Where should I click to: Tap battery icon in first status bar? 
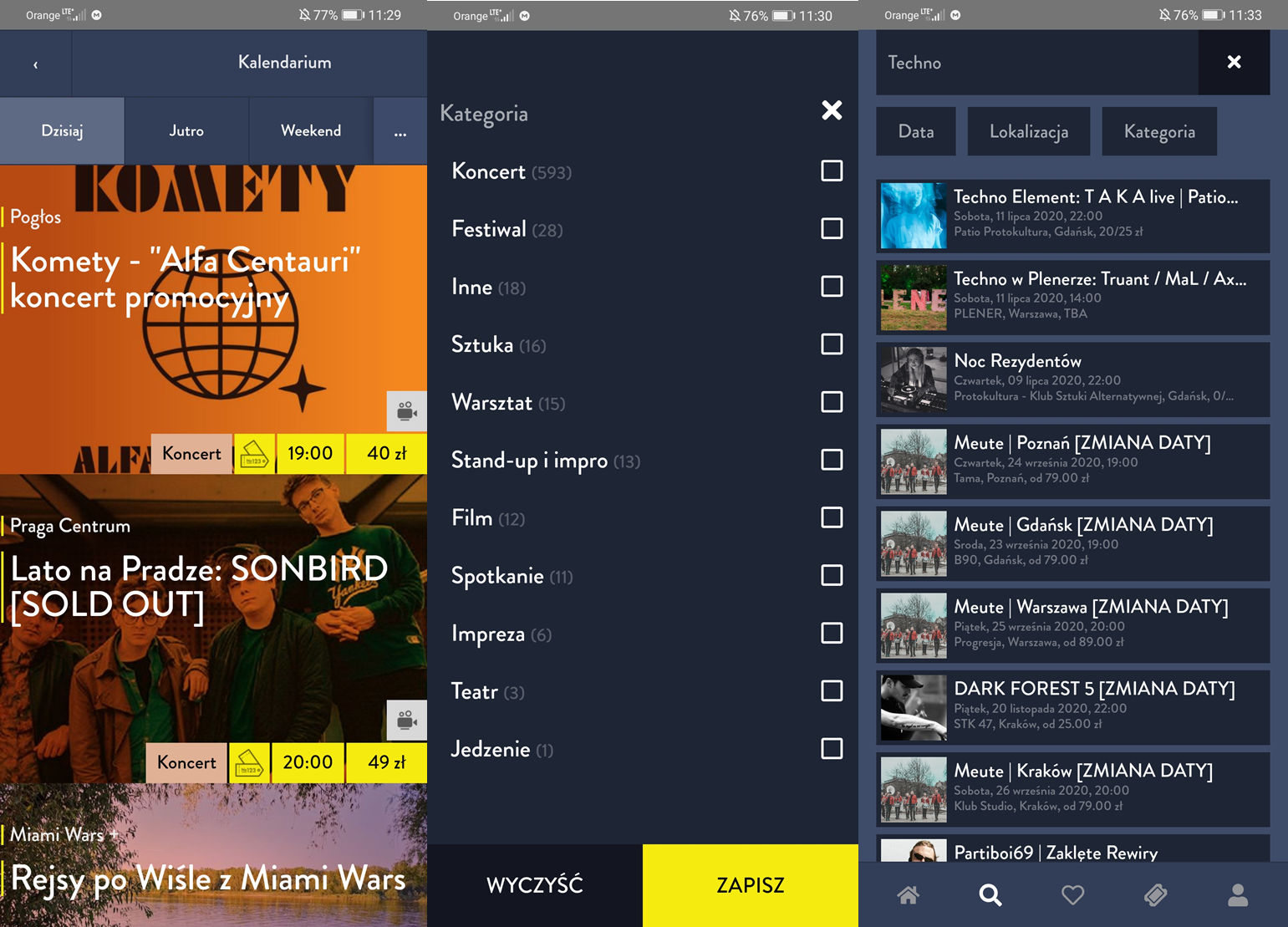click(x=353, y=15)
